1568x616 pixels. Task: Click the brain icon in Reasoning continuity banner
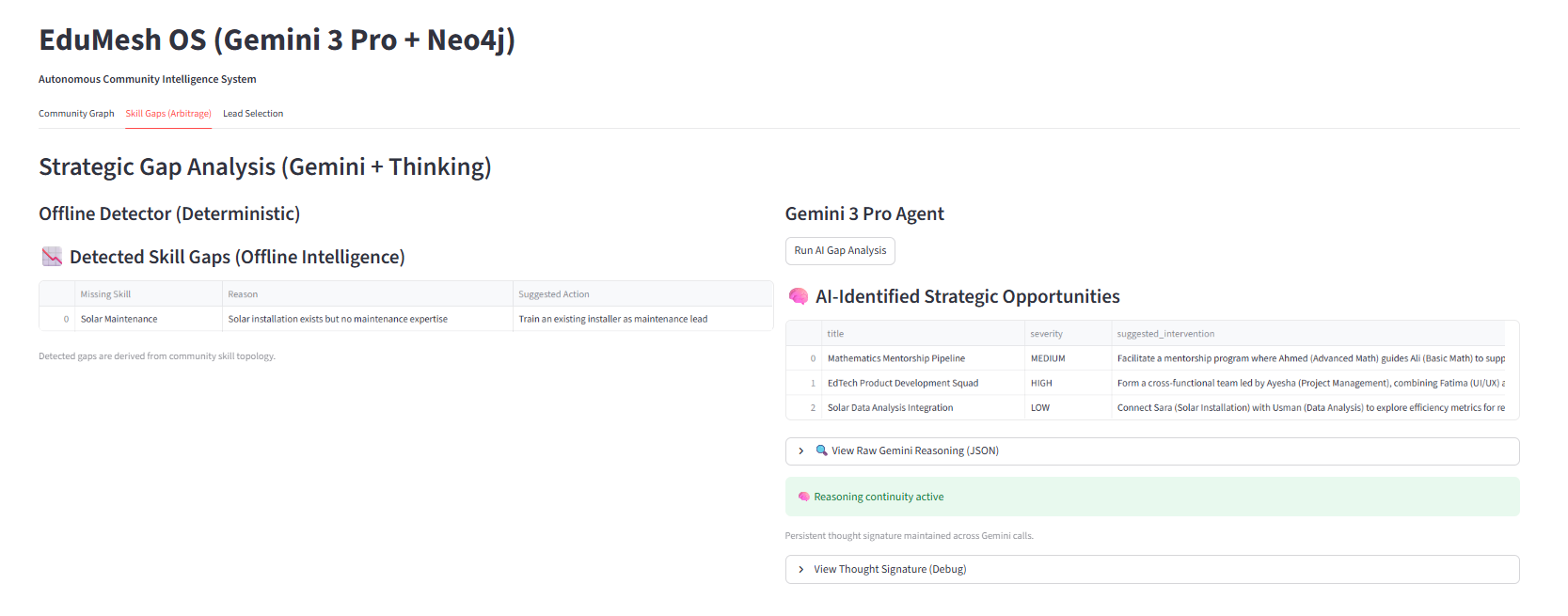804,497
